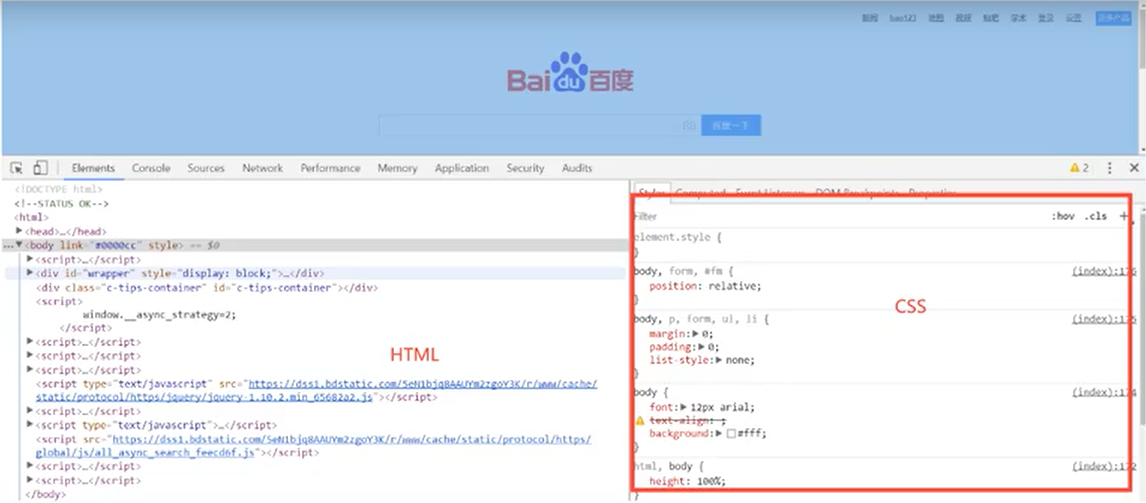Click the warning icon beside text-align
The width and height of the screenshot is (1146, 503).
[x=640, y=420]
